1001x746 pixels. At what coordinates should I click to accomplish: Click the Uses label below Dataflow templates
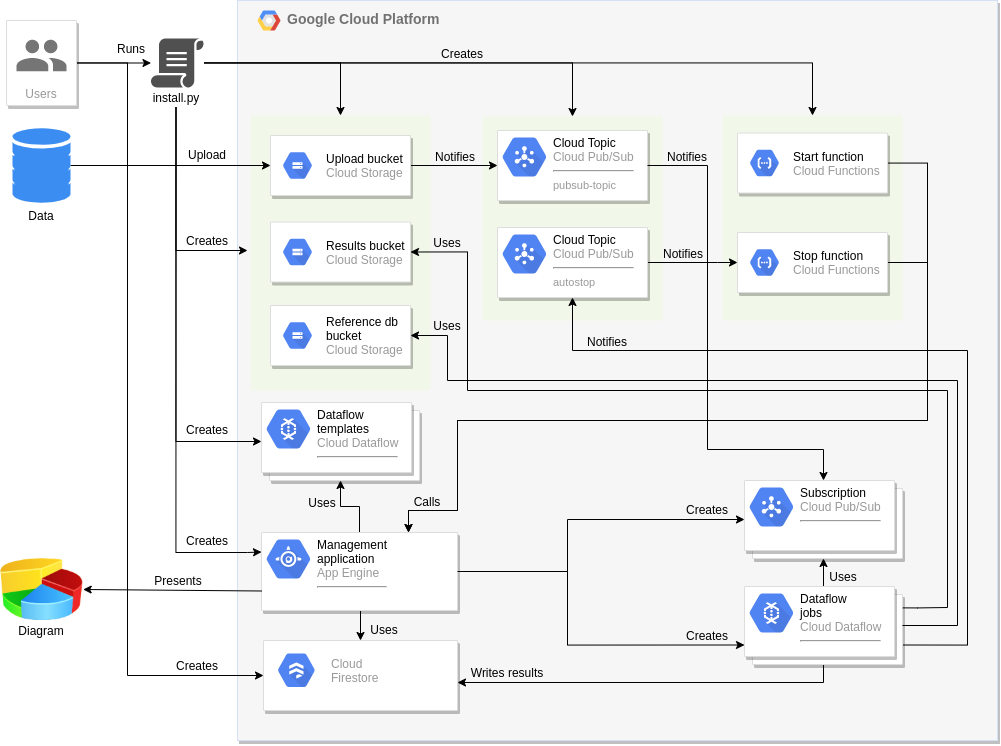tap(322, 503)
